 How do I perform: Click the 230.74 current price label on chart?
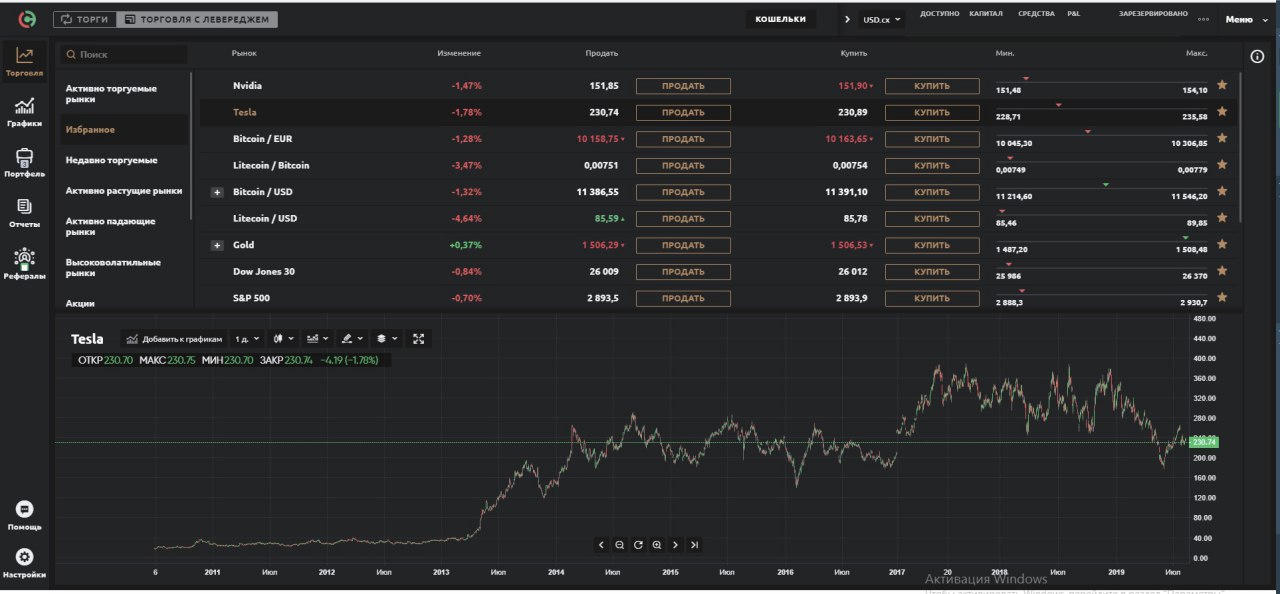(x=1203, y=442)
